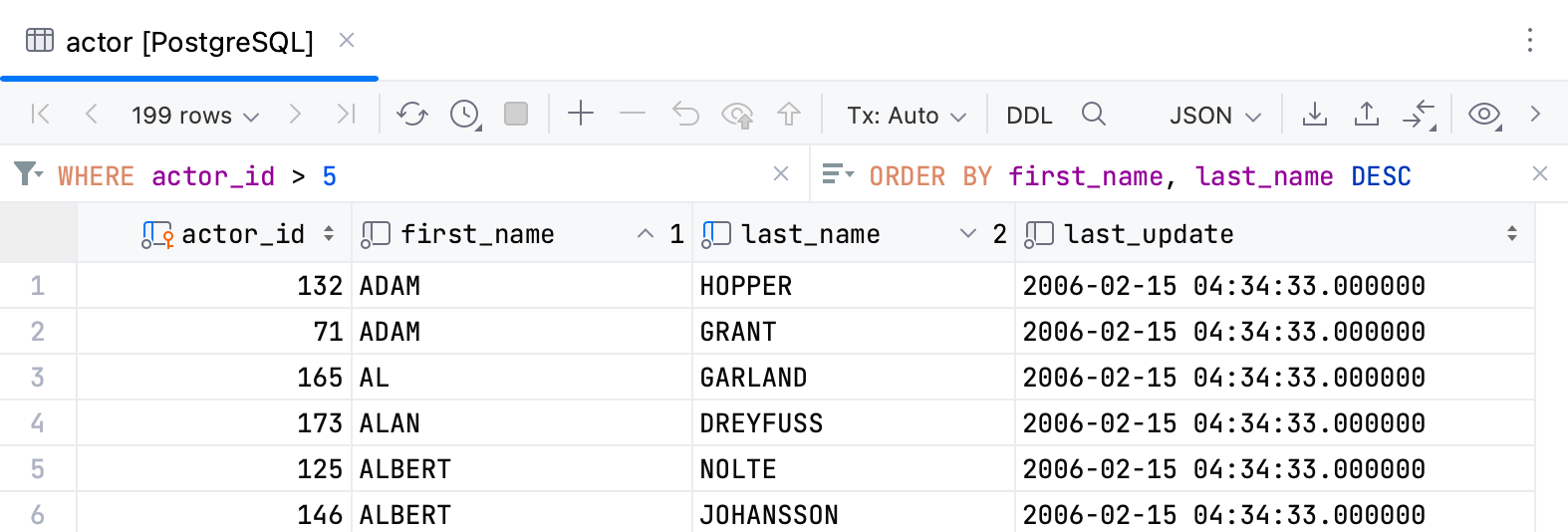The height and width of the screenshot is (532, 1568).
Task: Expand the Tx: Auto transaction mode dropdown
Action: click(x=906, y=116)
